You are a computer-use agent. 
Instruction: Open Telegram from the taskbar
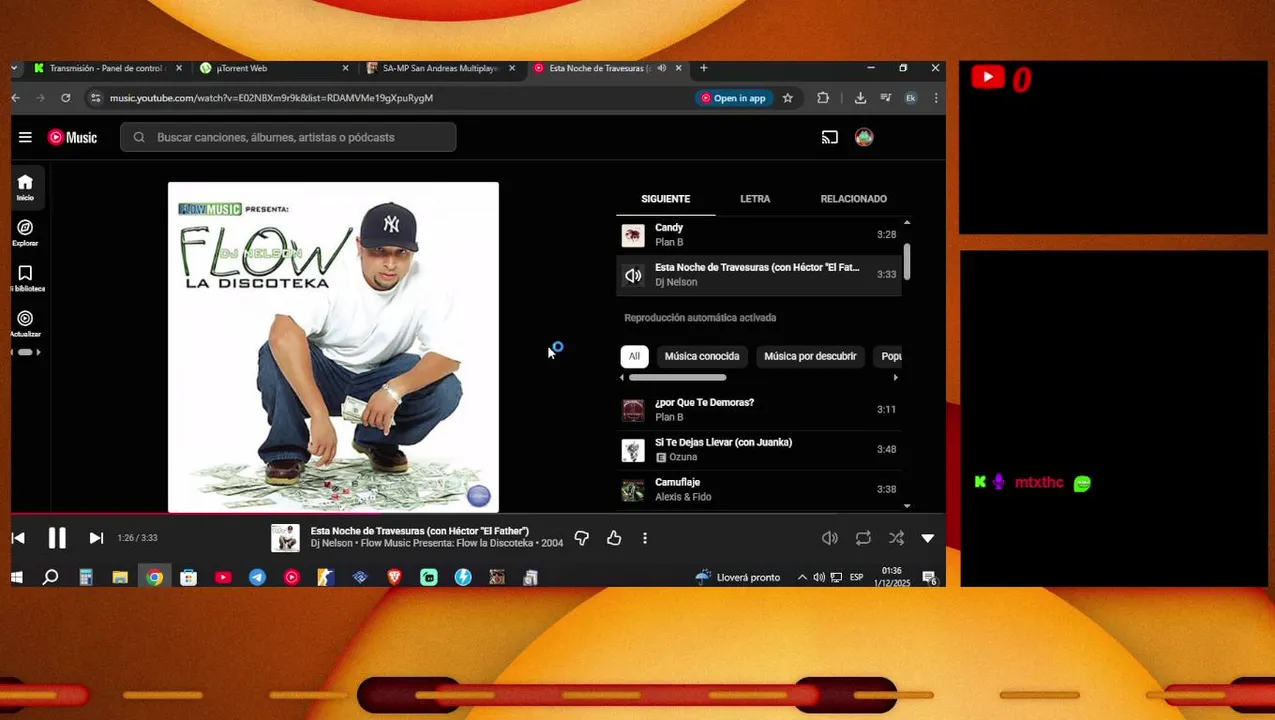[257, 577]
